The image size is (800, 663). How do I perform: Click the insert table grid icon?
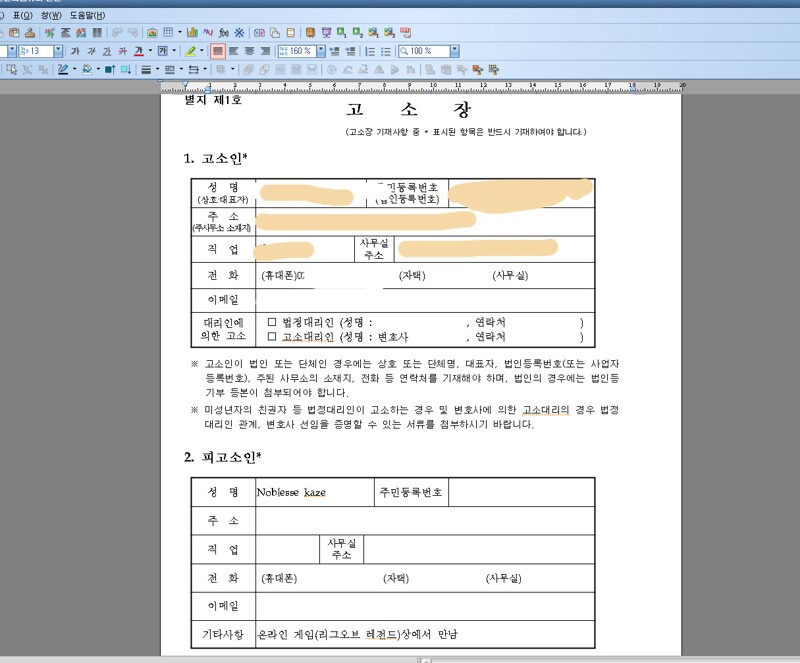click(168, 33)
